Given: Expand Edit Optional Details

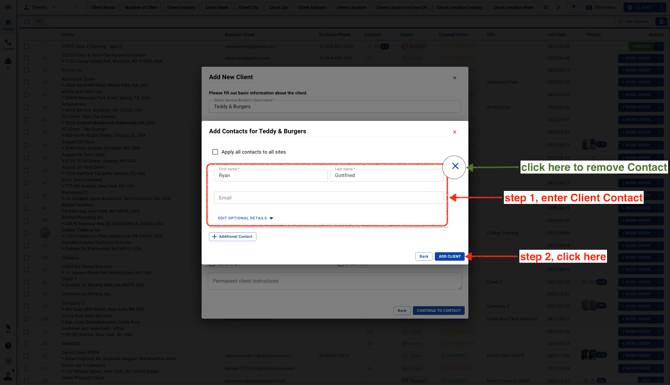Looking at the screenshot, I should [x=245, y=218].
